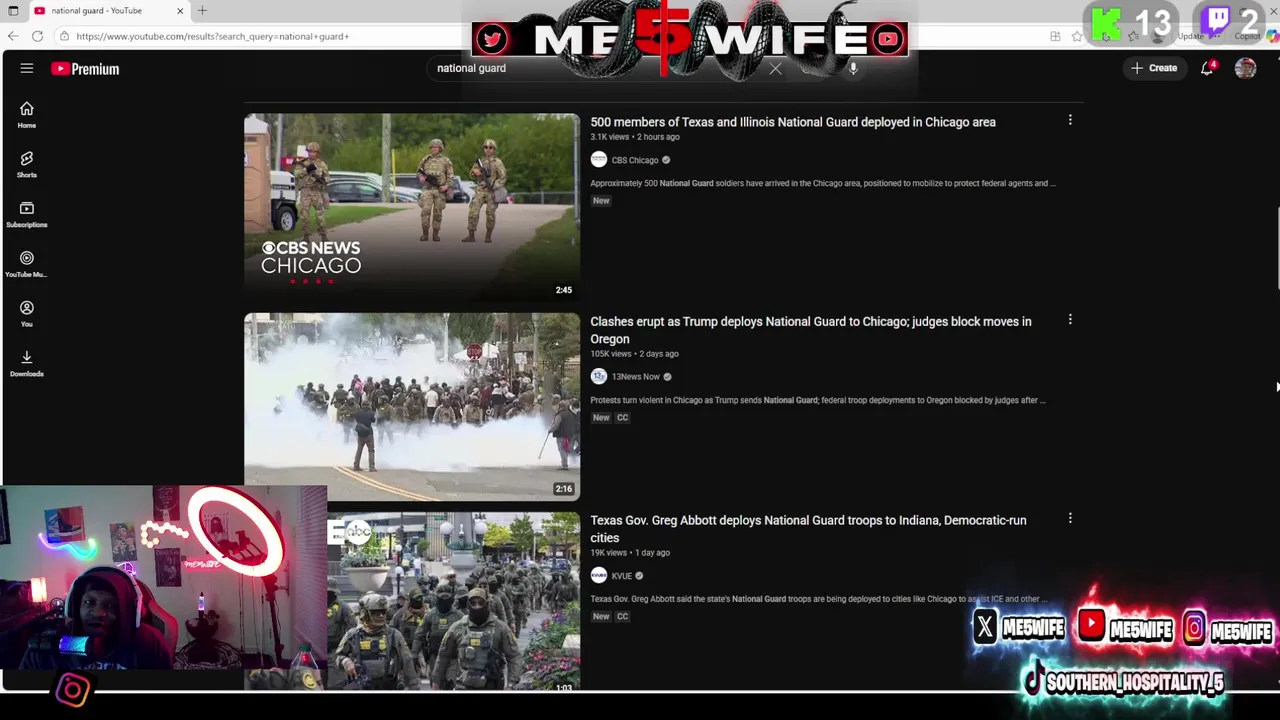Click the CBS Chicago video description snippet
Screen dimensions: 1280x720
point(822,183)
